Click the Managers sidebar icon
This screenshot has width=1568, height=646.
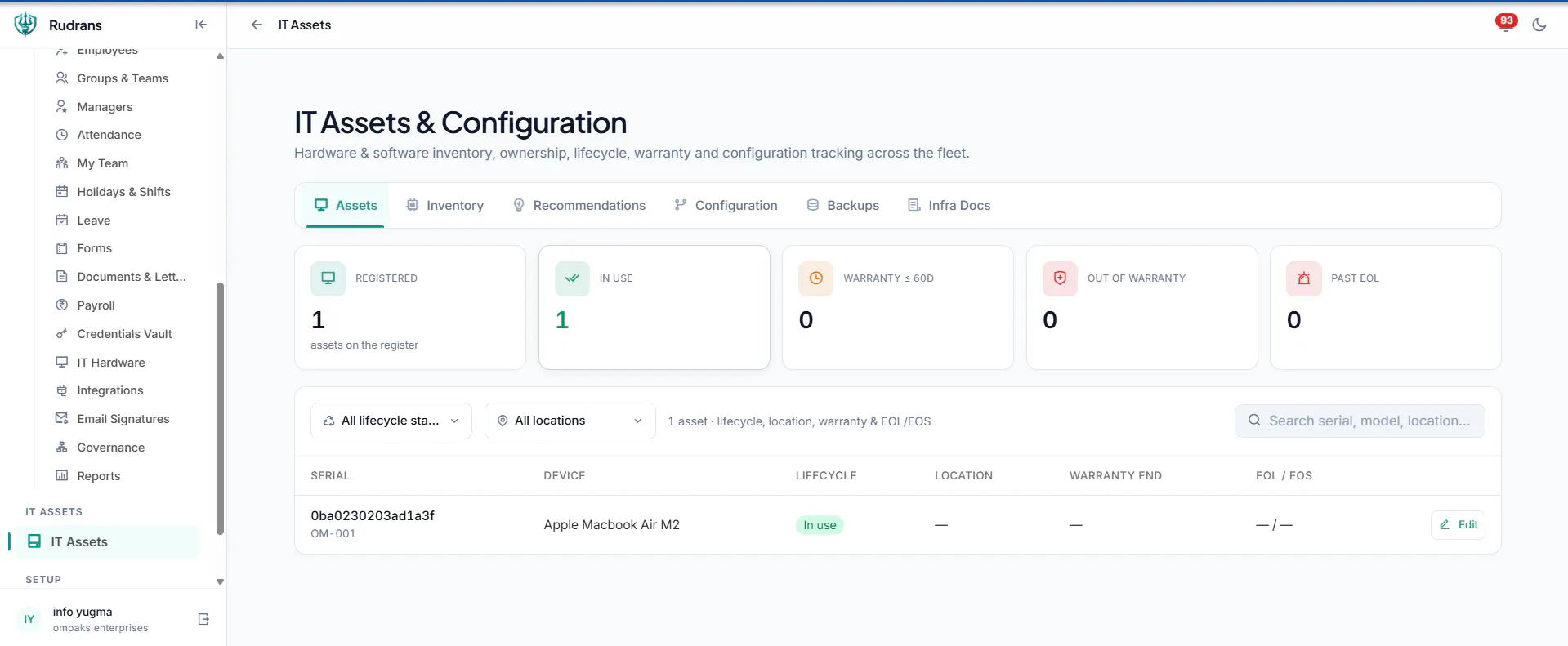tap(61, 106)
